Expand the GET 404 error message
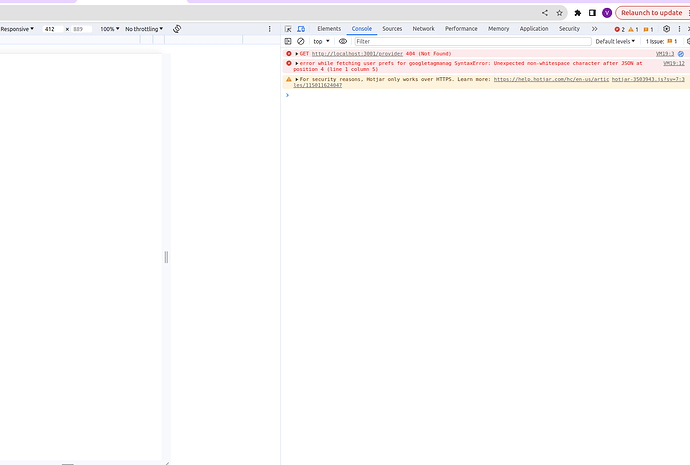Viewport: 690px width, 465px height. (297, 54)
